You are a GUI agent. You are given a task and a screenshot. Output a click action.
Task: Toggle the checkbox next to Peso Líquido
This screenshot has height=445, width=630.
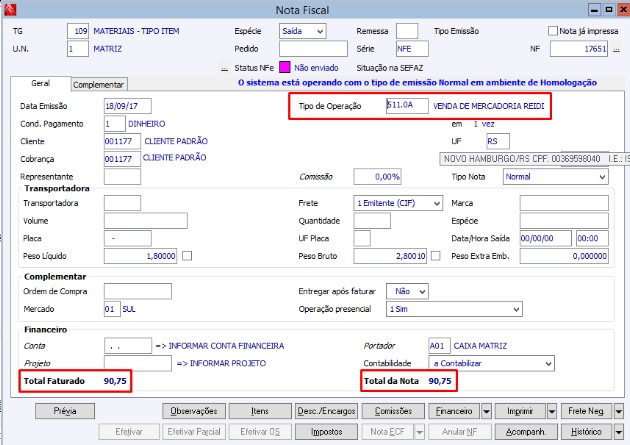(187, 256)
